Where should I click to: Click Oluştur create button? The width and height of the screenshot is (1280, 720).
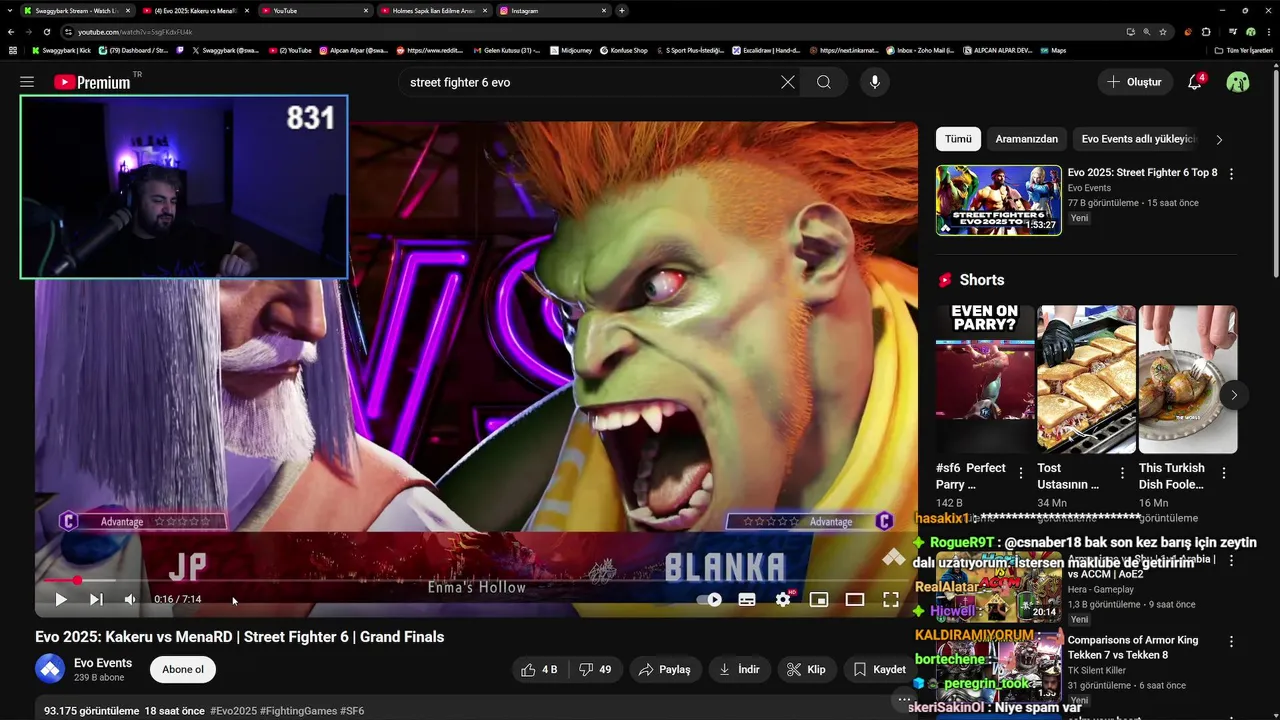1135,82
